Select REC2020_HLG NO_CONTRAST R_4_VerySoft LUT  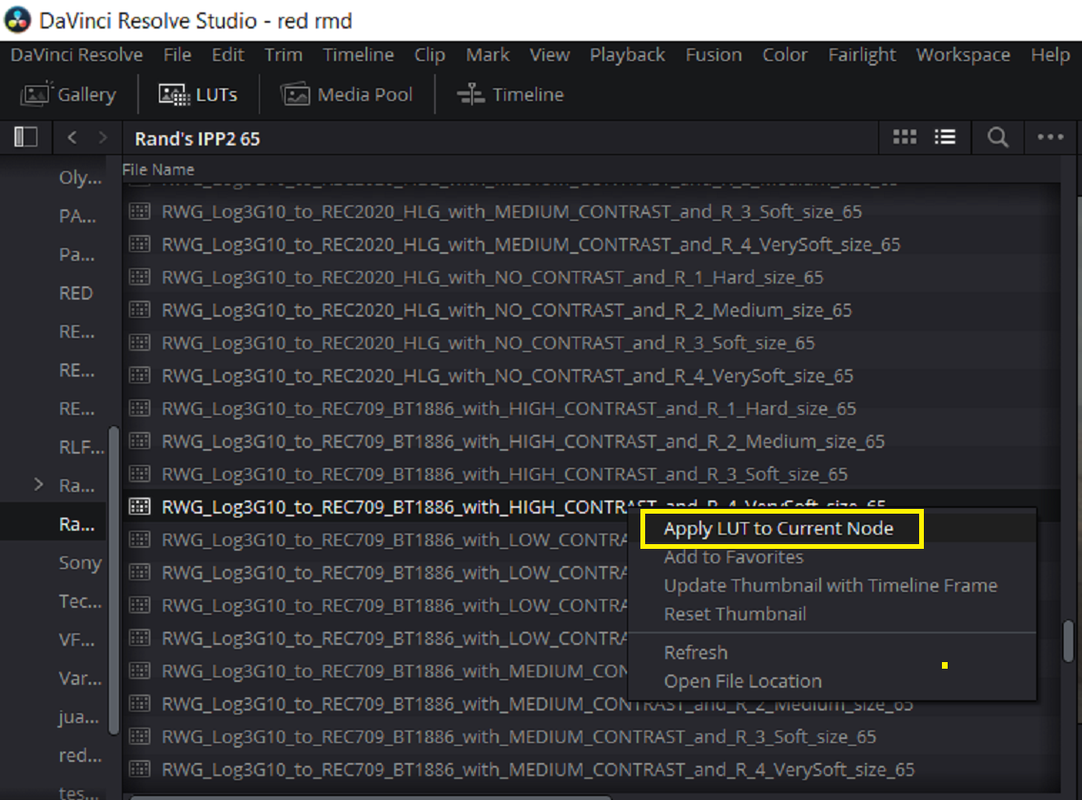pos(507,375)
